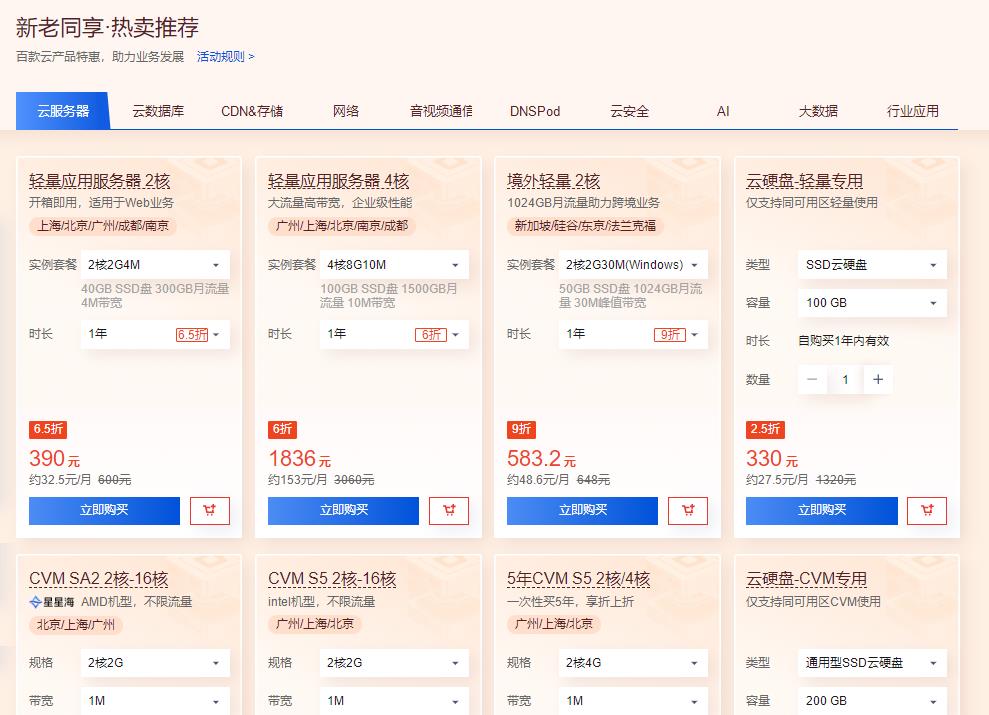Decrease quantity with the minus button

coord(812,380)
